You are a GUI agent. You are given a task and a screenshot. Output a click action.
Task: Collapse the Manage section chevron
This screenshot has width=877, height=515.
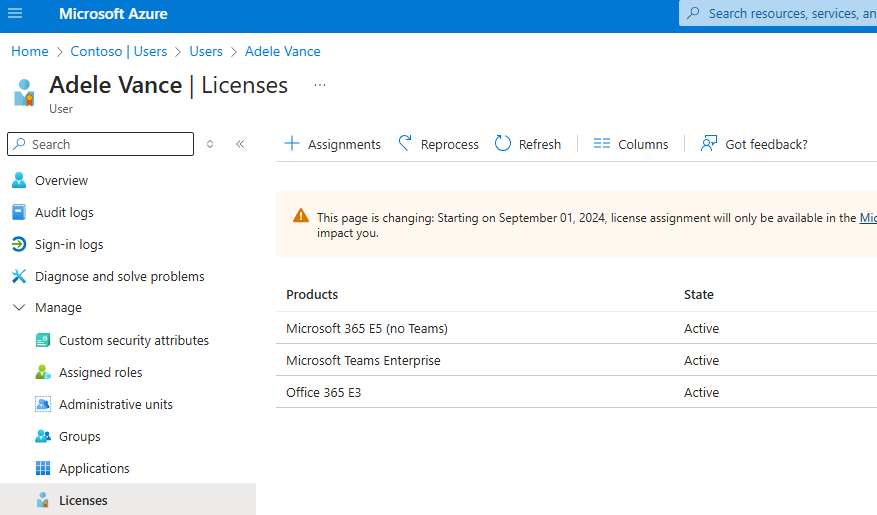pyautogui.click(x=19, y=308)
